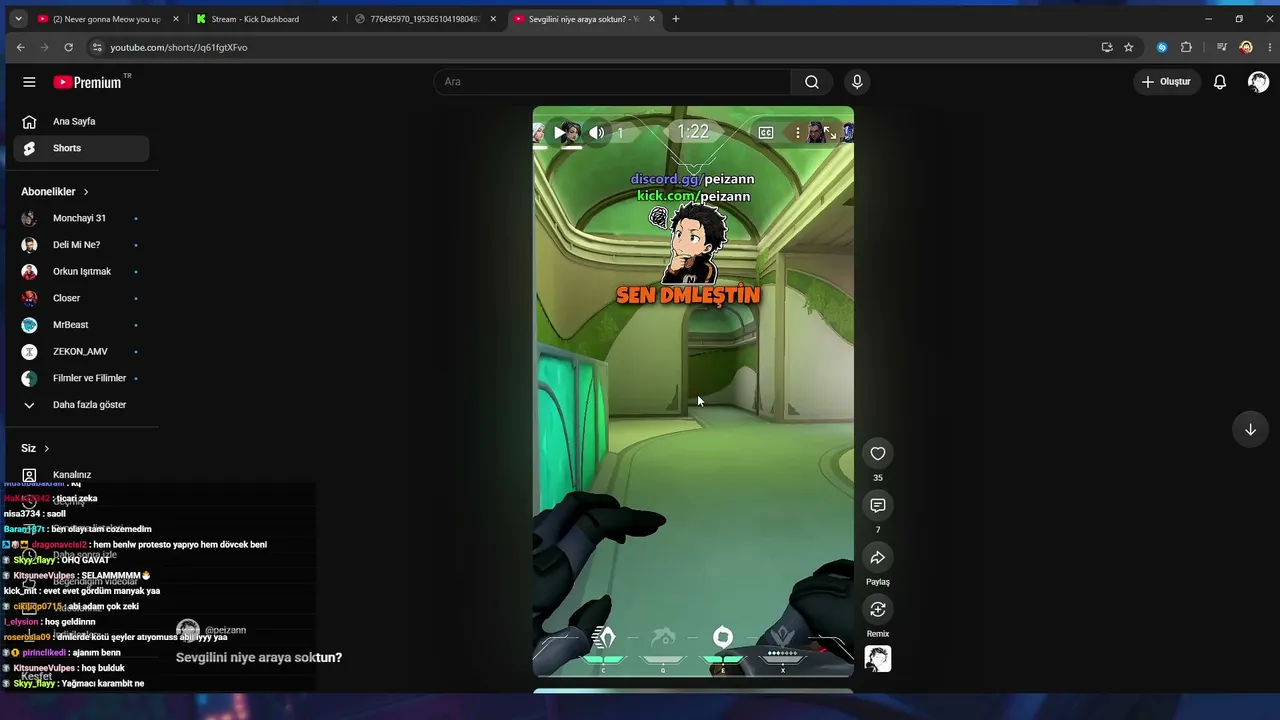Viewport: 1280px width, 720px height.
Task: Open the comments on this short
Action: click(x=878, y=506)
